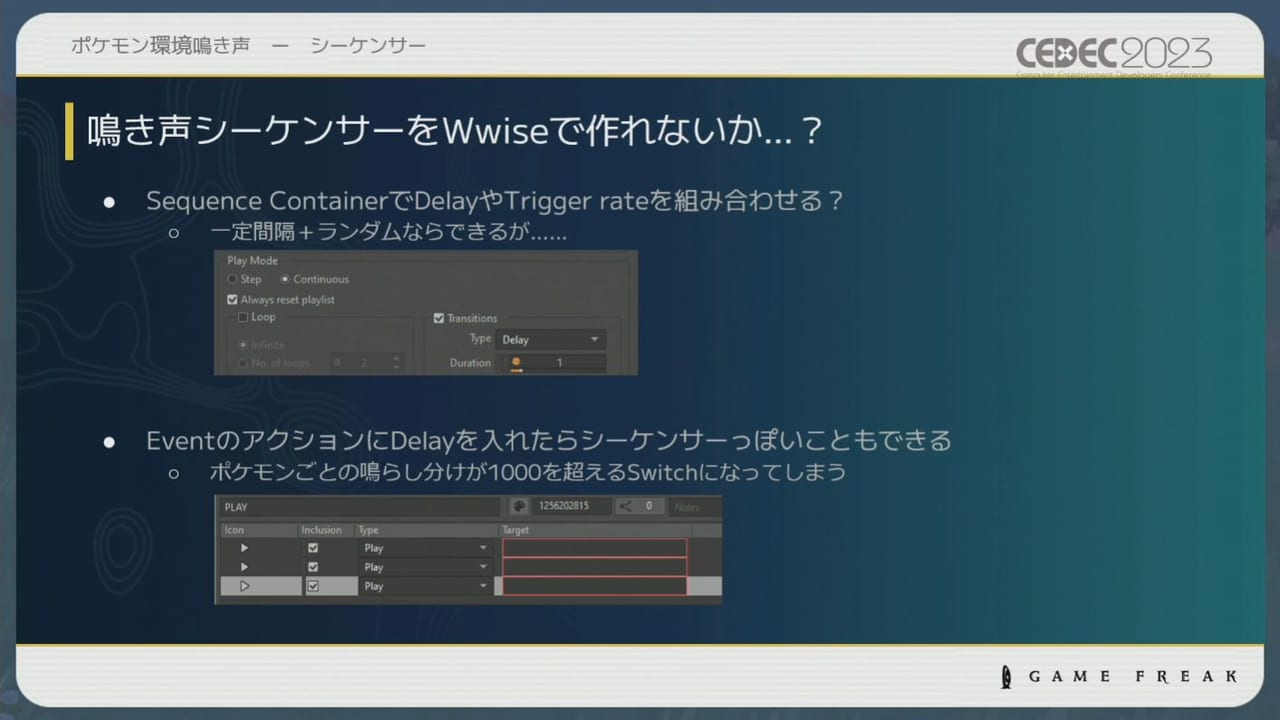Toggle the Inclusion checkbox in the top action row
Screen dimensions: 1280x720
313,548
